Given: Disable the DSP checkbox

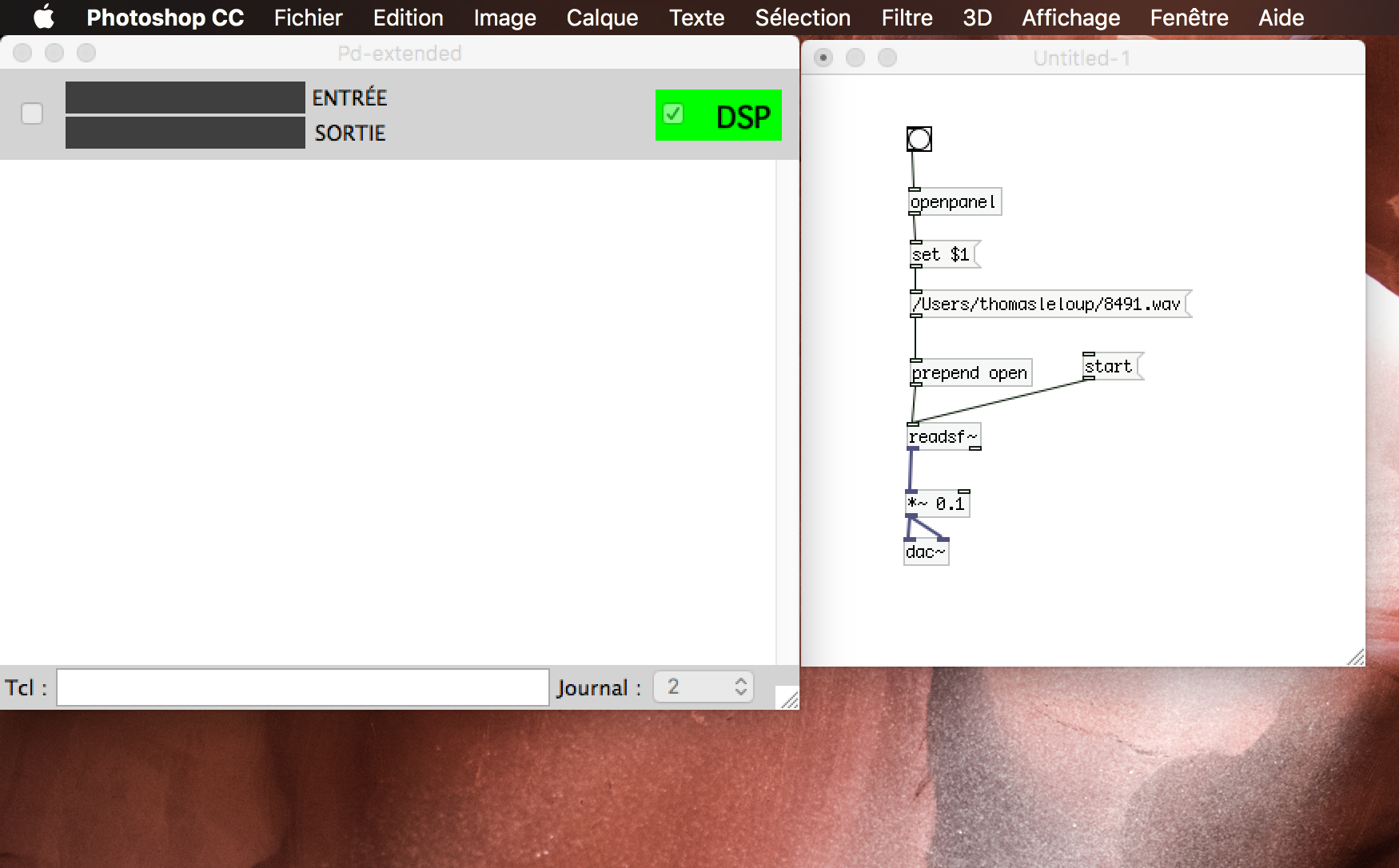Looking at the screenshot, I should (674, 114).
